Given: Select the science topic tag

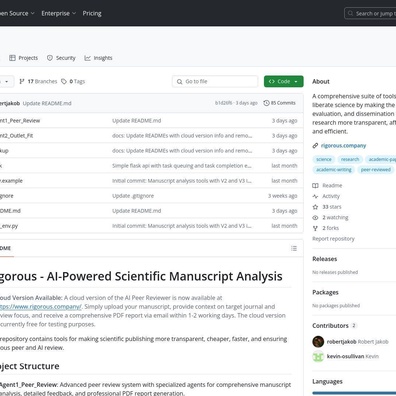Looking at the screenshot, I should tap(324, 159).
